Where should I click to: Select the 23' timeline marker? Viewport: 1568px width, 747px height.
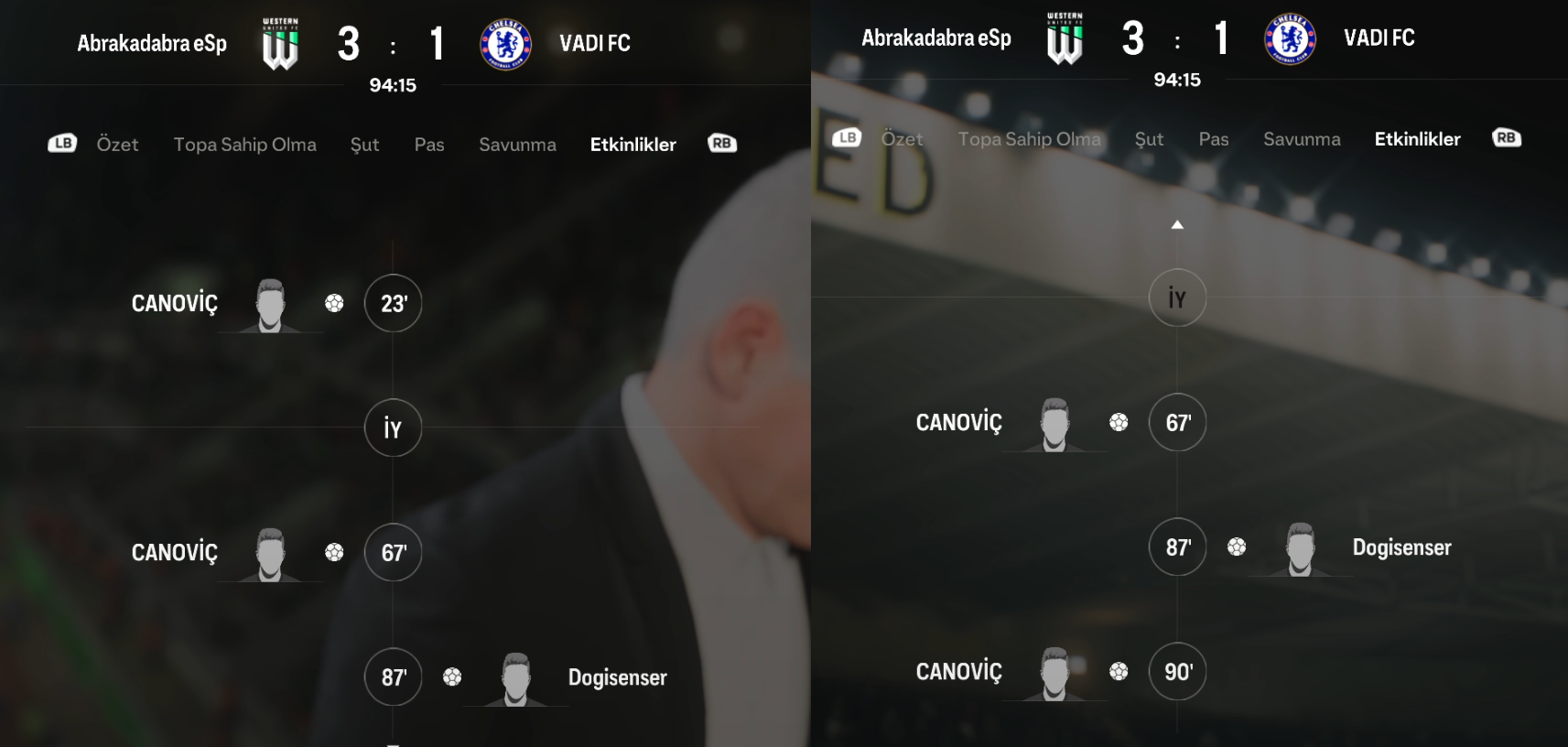click(x=393, y=303)
